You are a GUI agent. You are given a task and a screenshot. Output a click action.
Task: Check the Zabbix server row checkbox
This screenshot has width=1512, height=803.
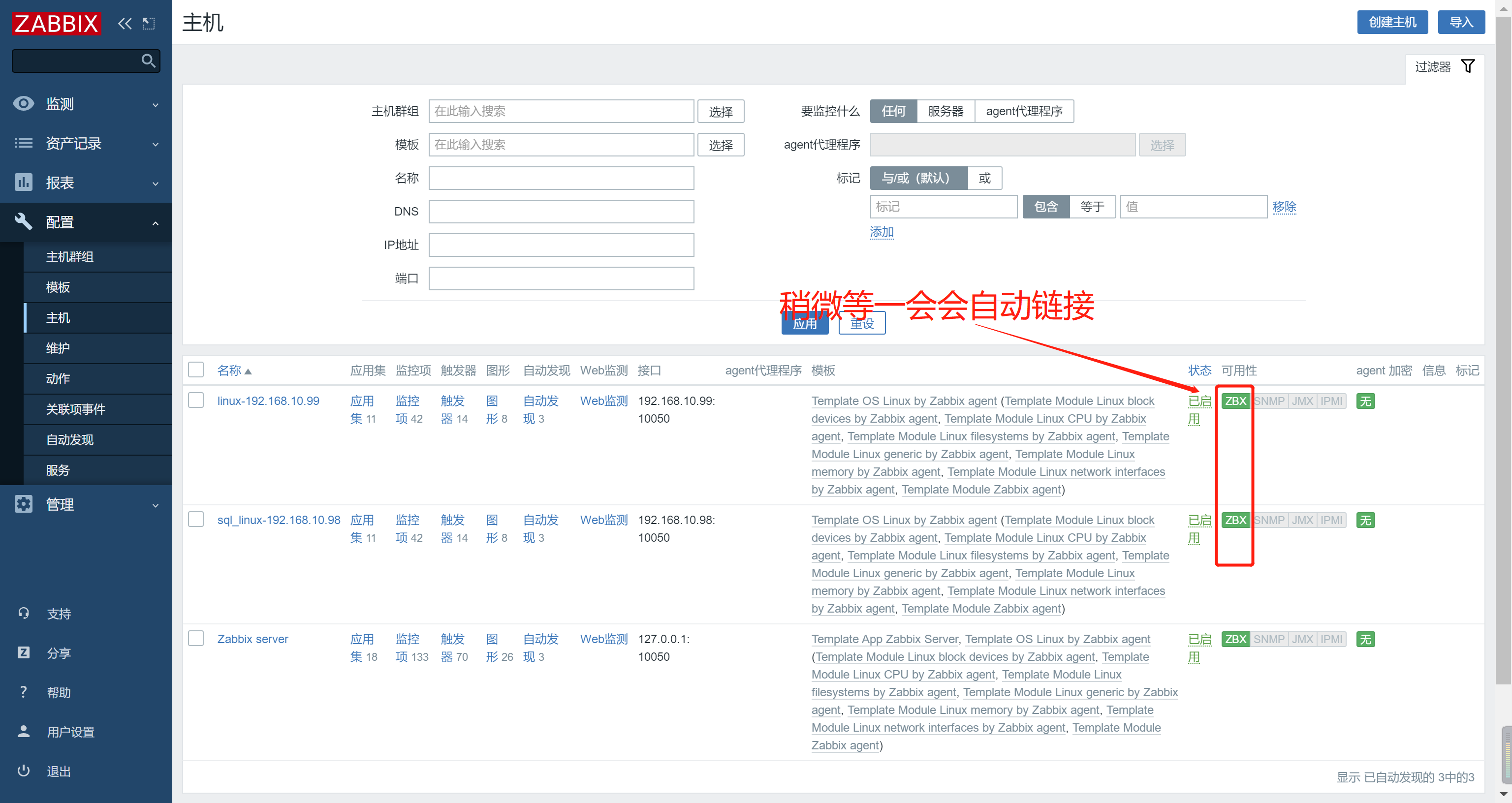pos(195,638)
